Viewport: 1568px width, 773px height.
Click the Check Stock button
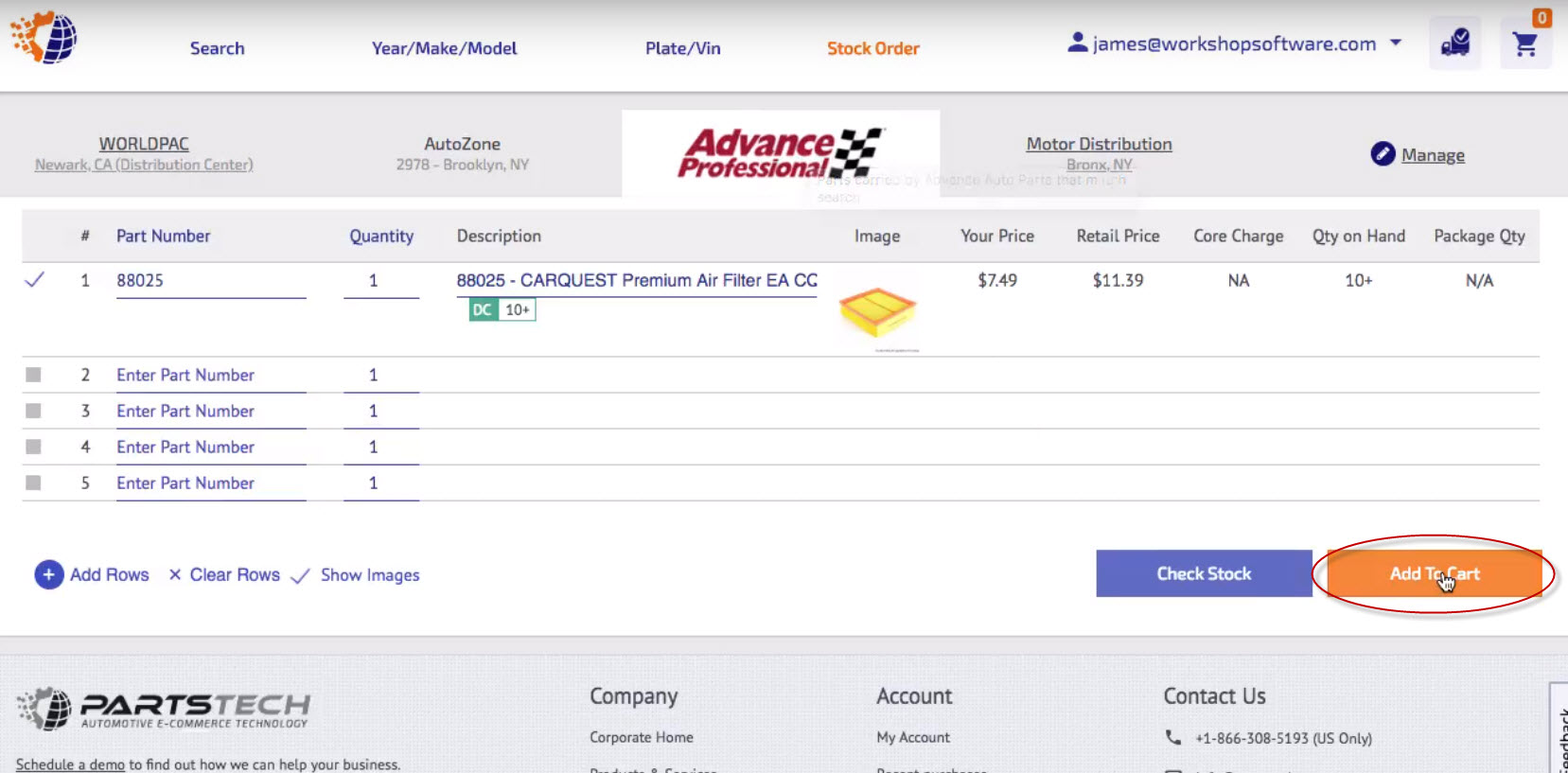coord(1204,573)
